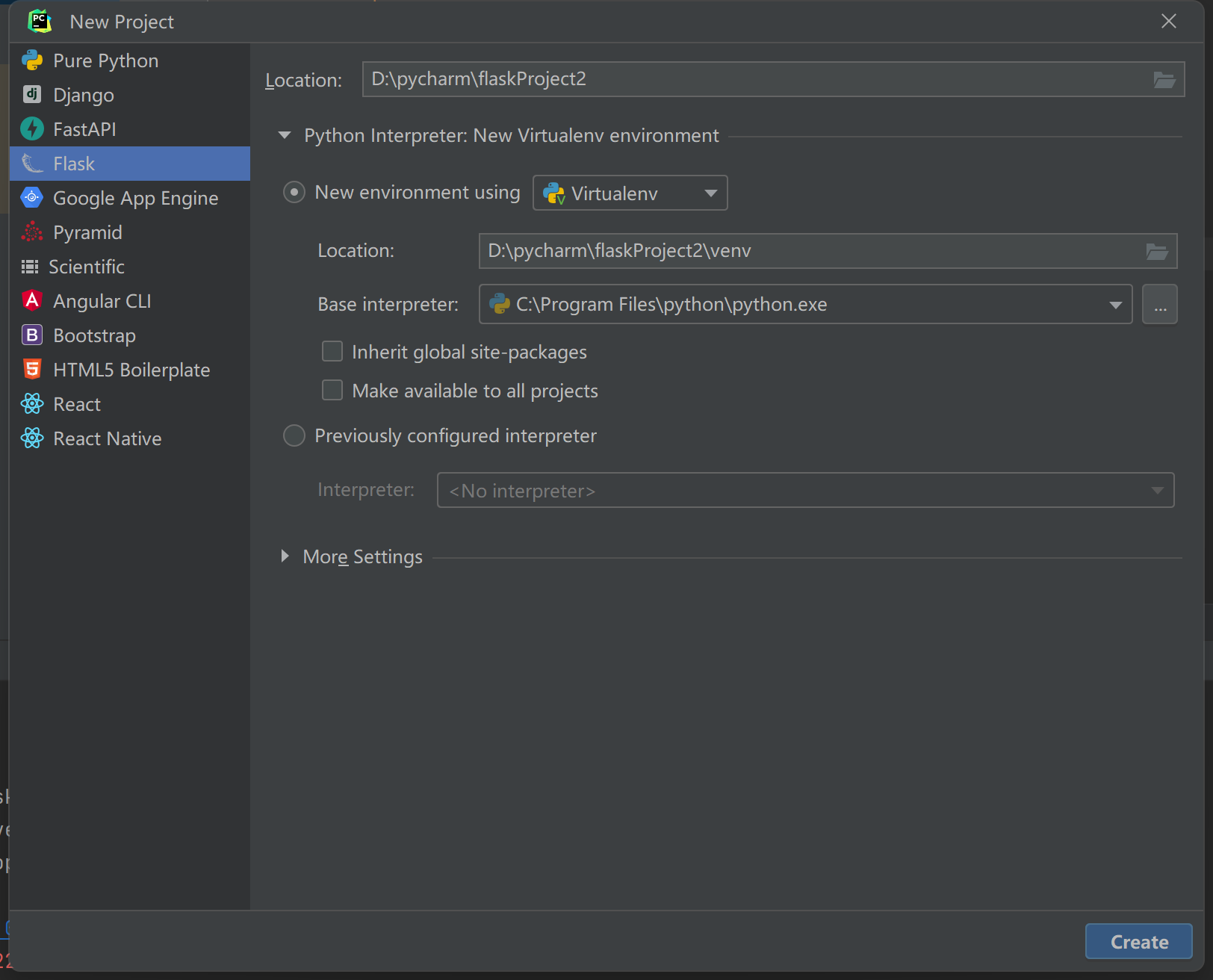Open the No interpreter dropdown
This screenshot has height=980, width=1213.
point(805,490)
